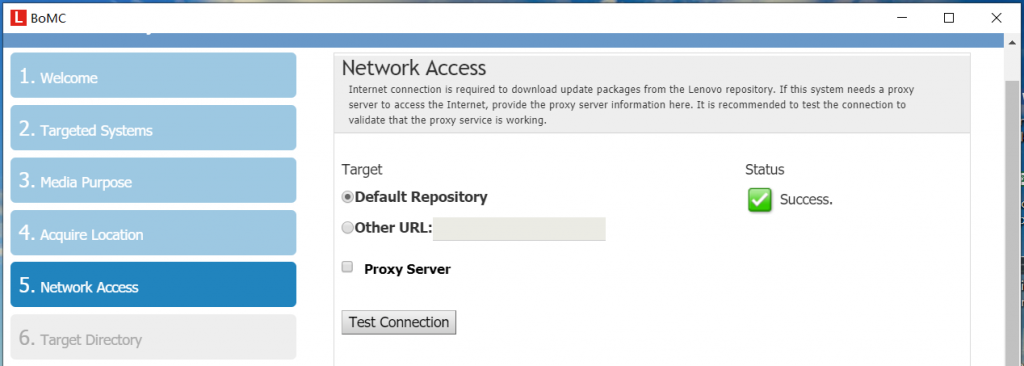Click the green Success checkmark icon
The width and height of the screenshot is (1024, 366).
(760, 200)
